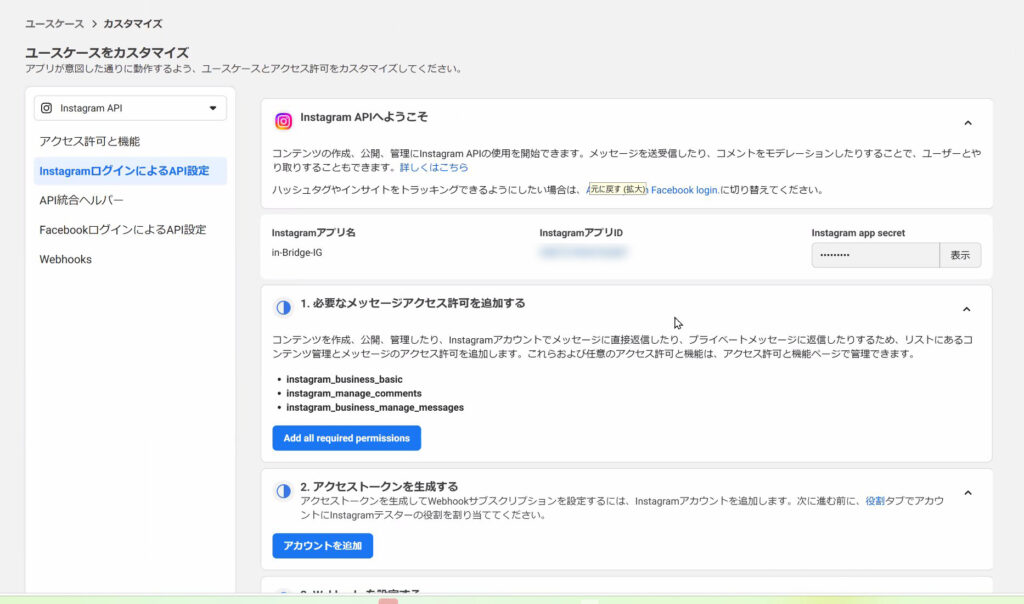Screen dimensions: 1024x604
Task: Collapse the step 1 message permissions section
Action: (967, 309)
